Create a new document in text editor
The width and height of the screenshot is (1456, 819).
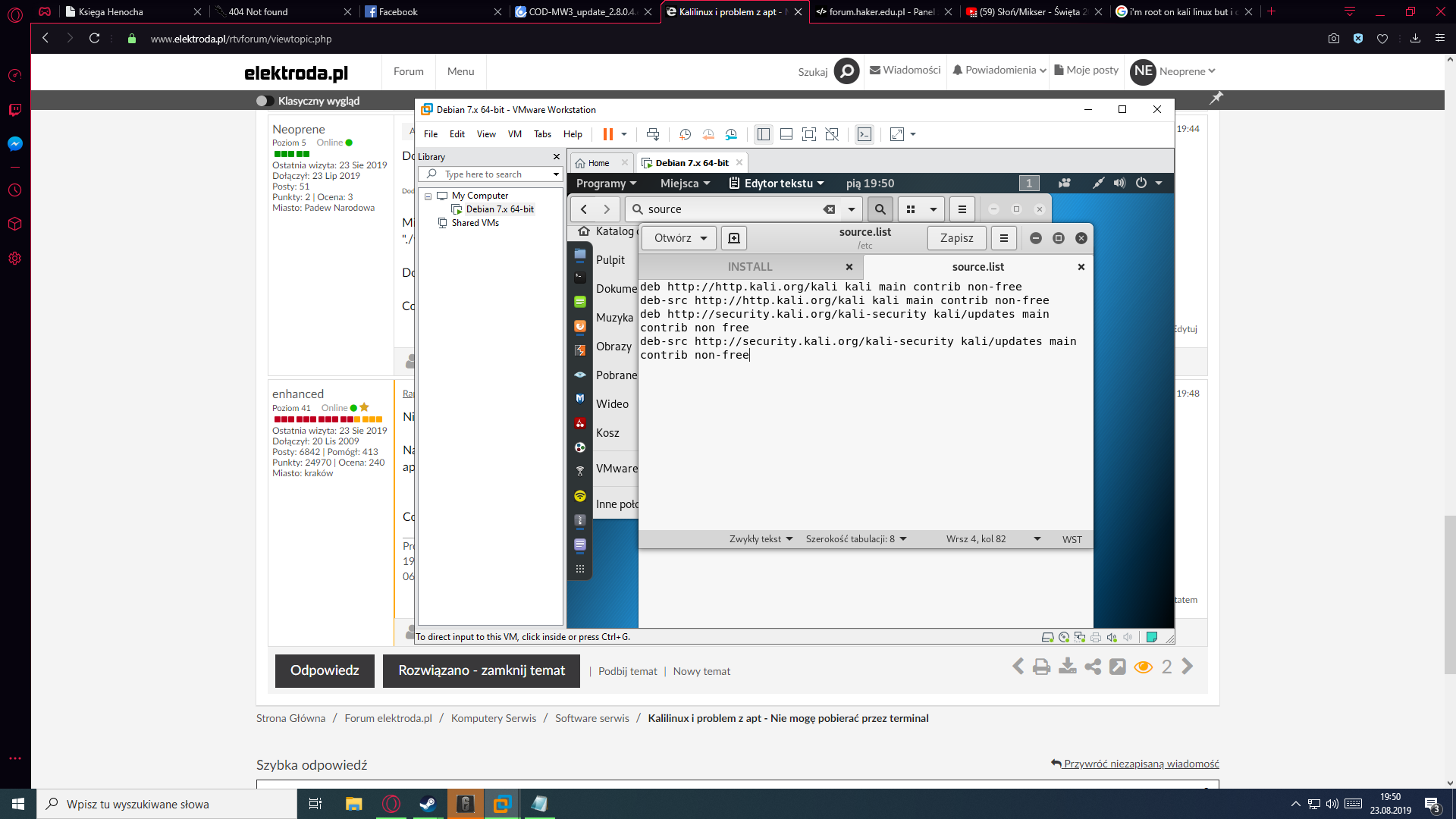point(734,238)
